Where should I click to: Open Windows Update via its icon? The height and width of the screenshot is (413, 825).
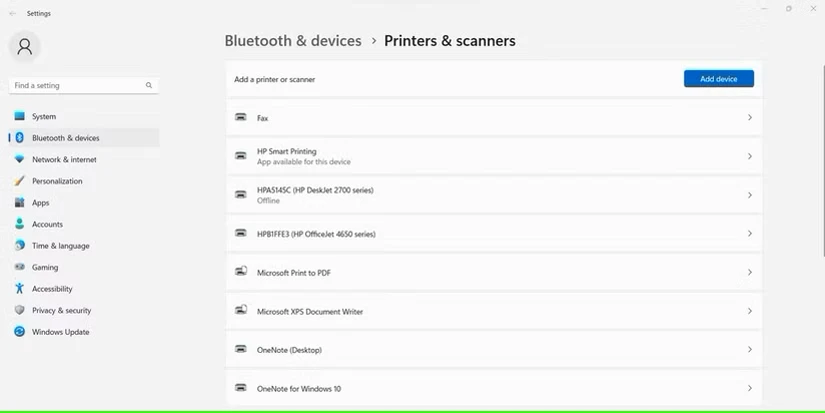coord(19,331)
